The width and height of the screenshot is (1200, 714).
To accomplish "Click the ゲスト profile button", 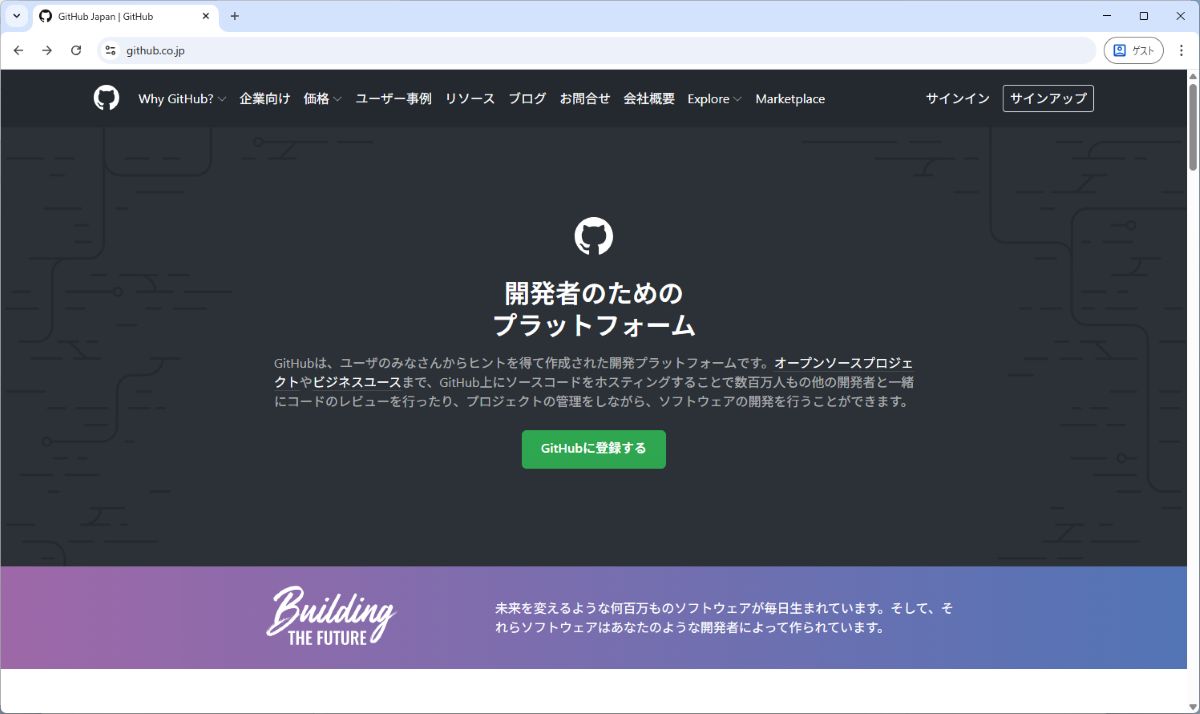I will pos(1133,50).
